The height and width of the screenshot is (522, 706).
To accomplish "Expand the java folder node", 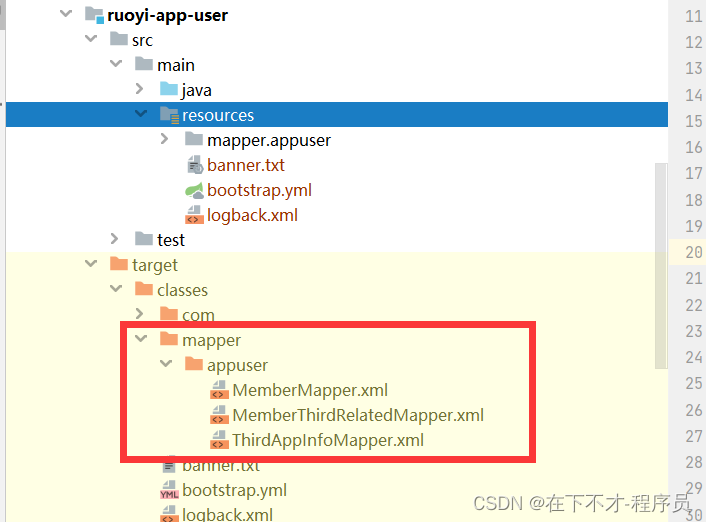I will tap(140, 88).
